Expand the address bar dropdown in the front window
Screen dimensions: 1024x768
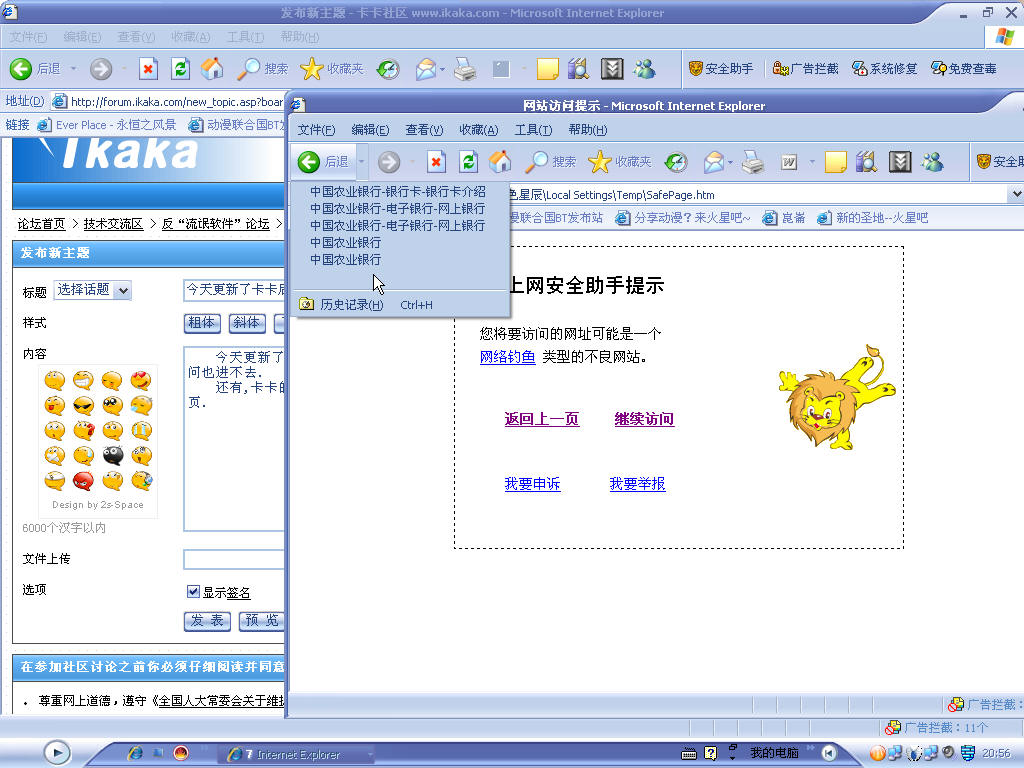[1016, 194]
